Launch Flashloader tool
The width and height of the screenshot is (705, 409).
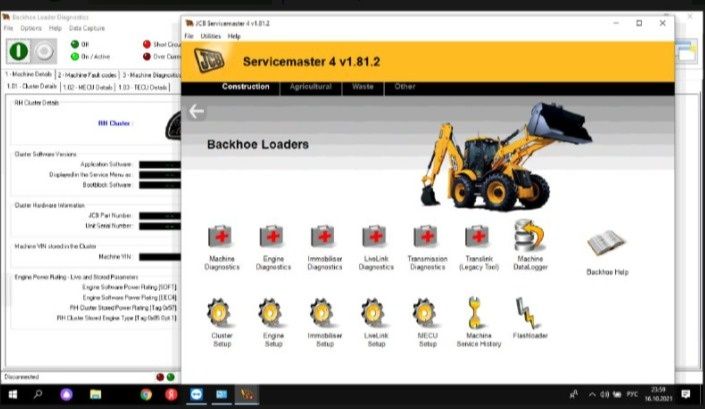[530, 318]
